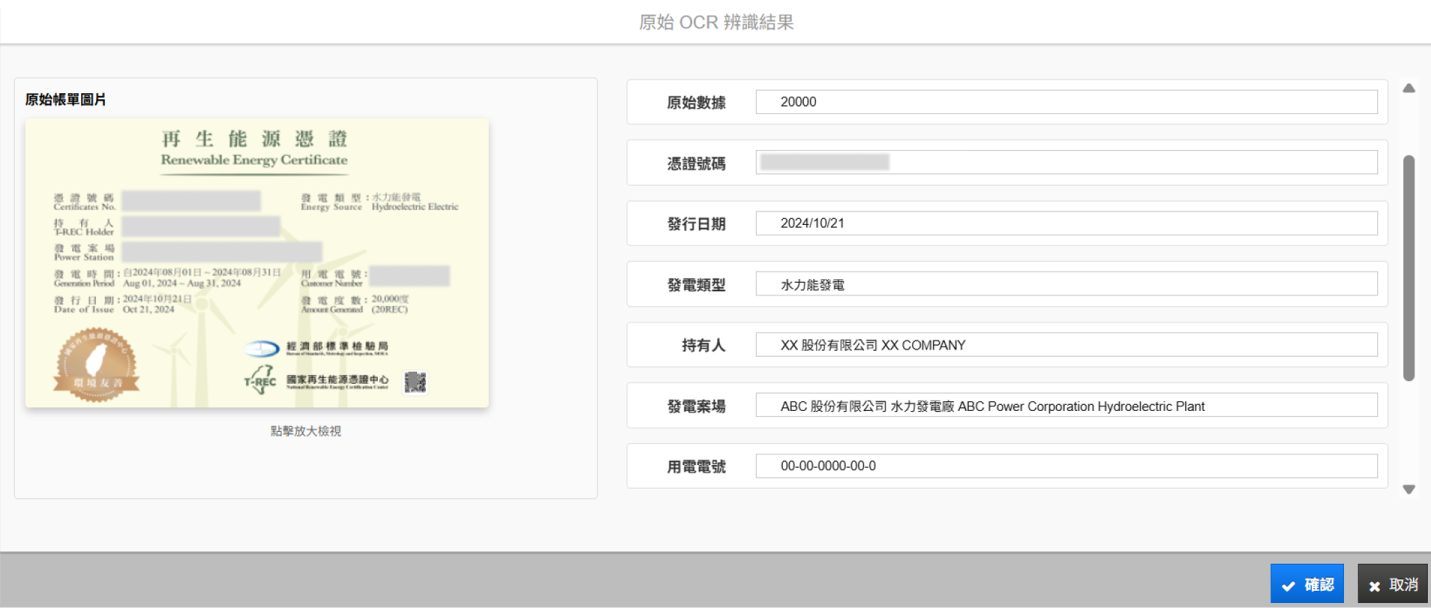Click the vertical scrollbar thumb of the OCR fields
1431x608 pixels.
click(1409, 267)
